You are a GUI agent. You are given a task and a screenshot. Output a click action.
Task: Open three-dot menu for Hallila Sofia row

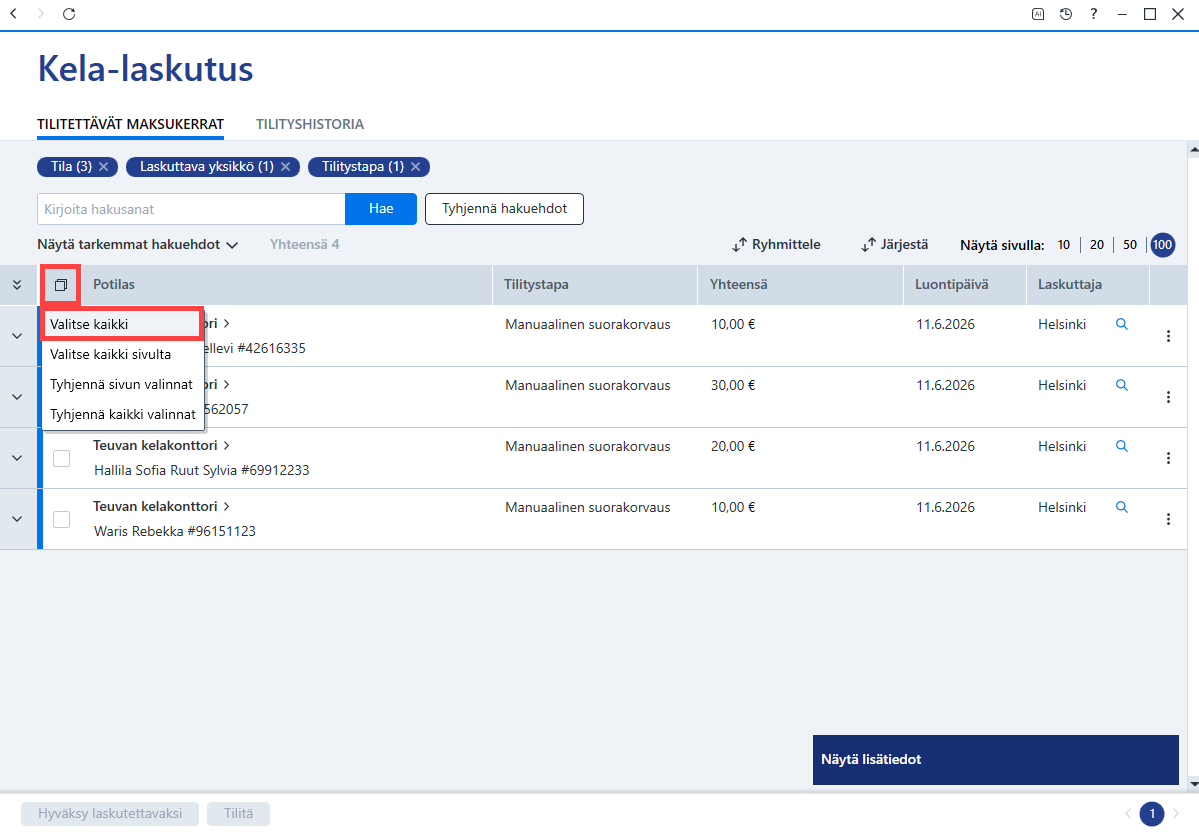(1168, 458)
